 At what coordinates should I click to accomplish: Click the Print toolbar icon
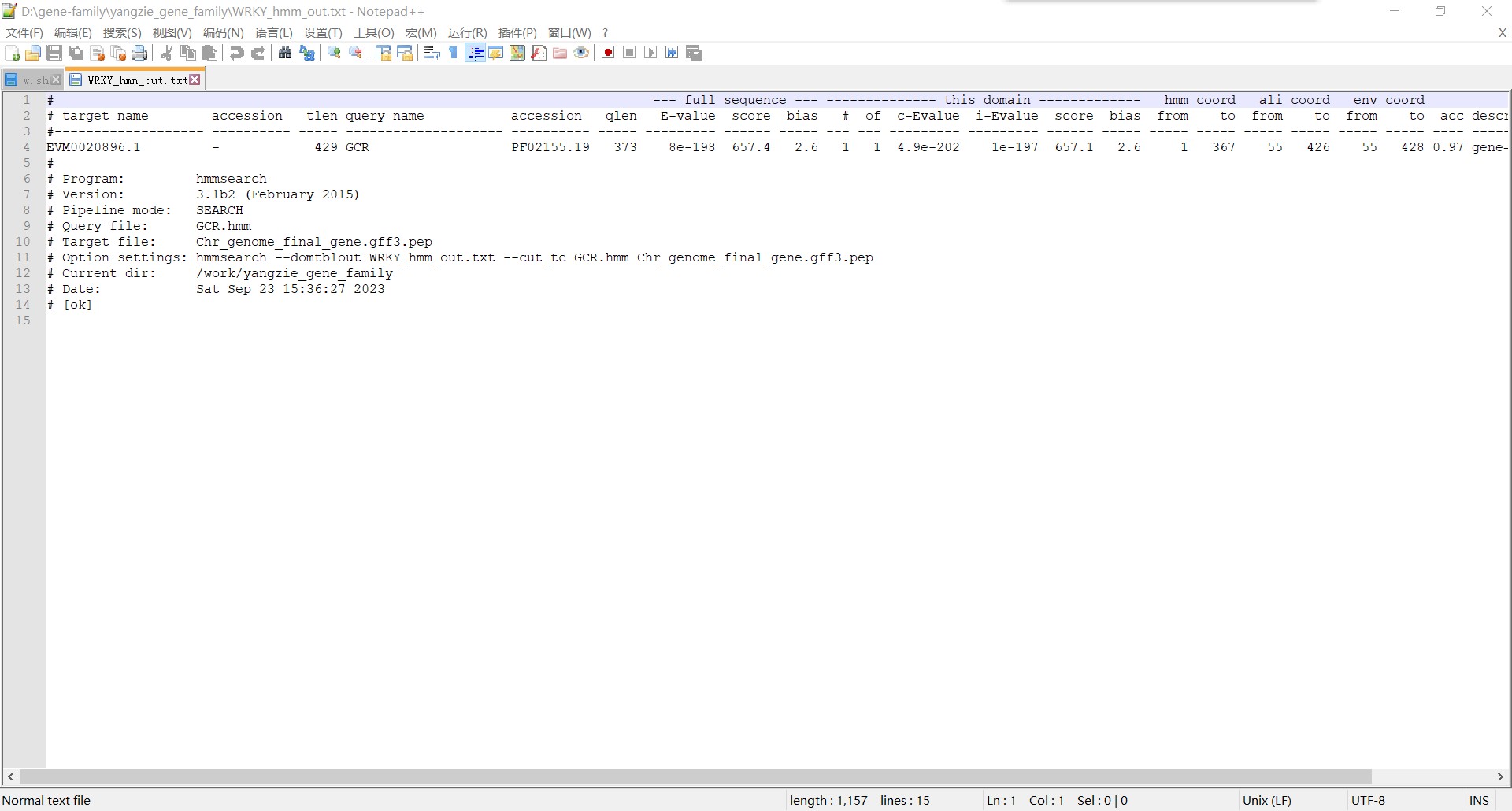[139, 53]
